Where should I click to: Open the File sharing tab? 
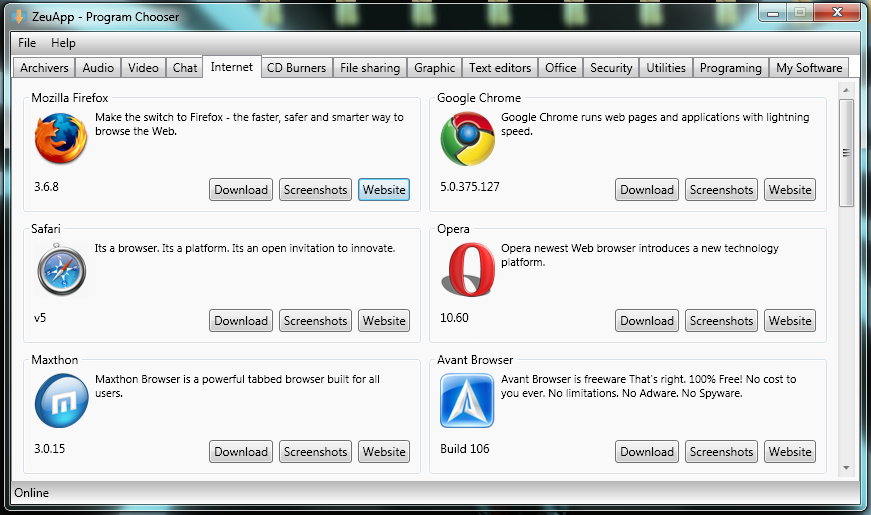pos(370,68)
